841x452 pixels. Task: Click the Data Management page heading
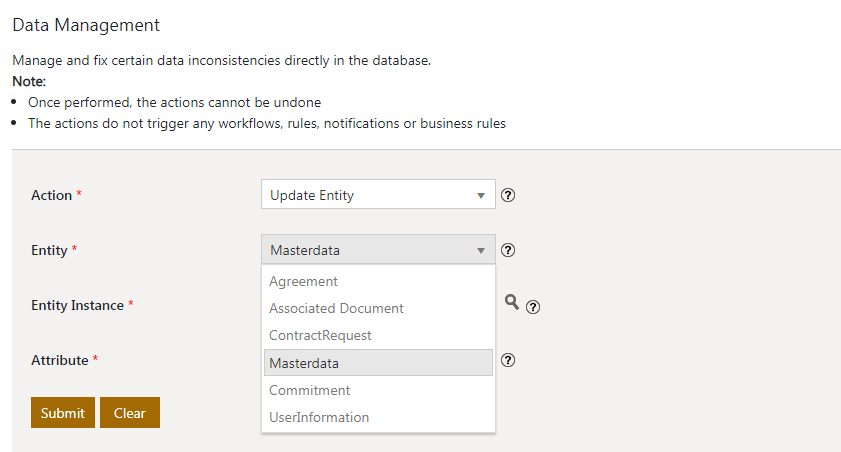[x=86, y=25]
